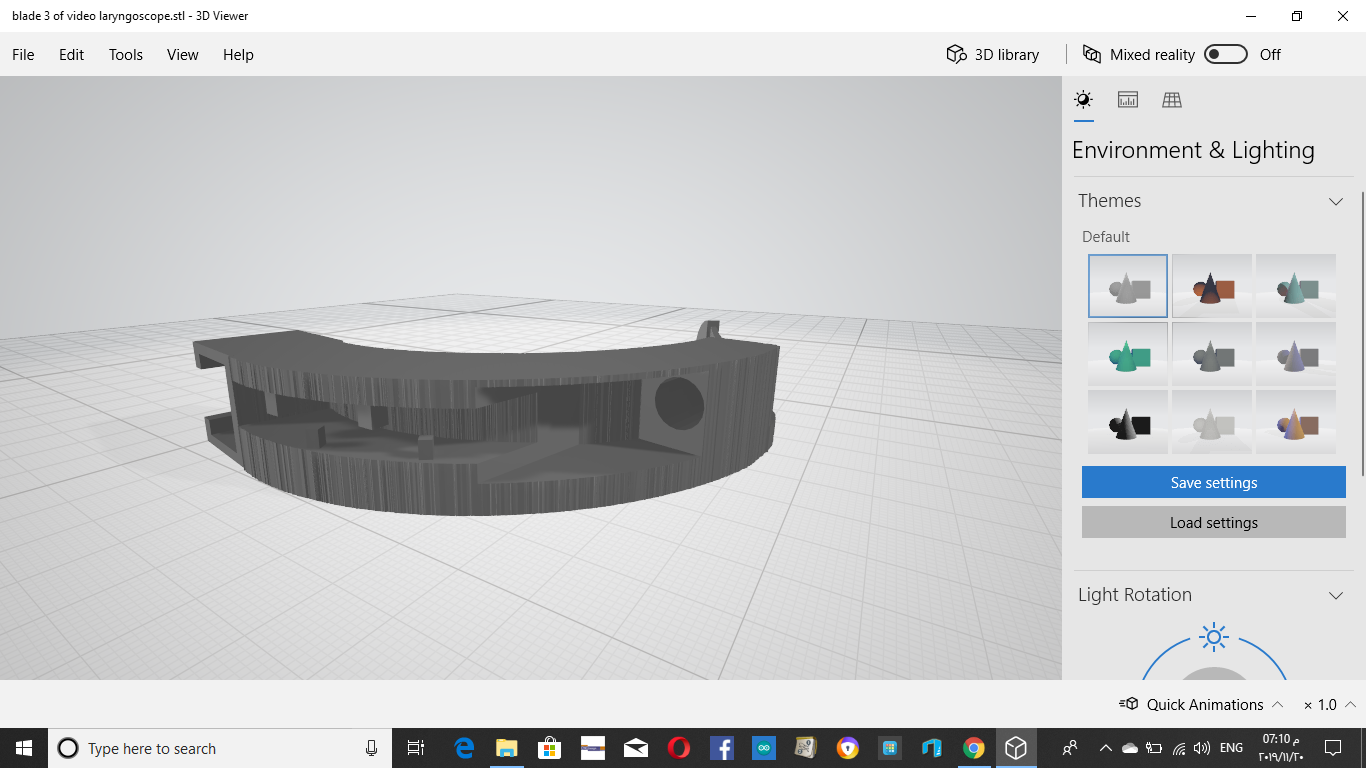The height and width of the screenshot is (768, 1366).
Task: Open the Environment & Lighting tab icon
Action: [1083, 99]
